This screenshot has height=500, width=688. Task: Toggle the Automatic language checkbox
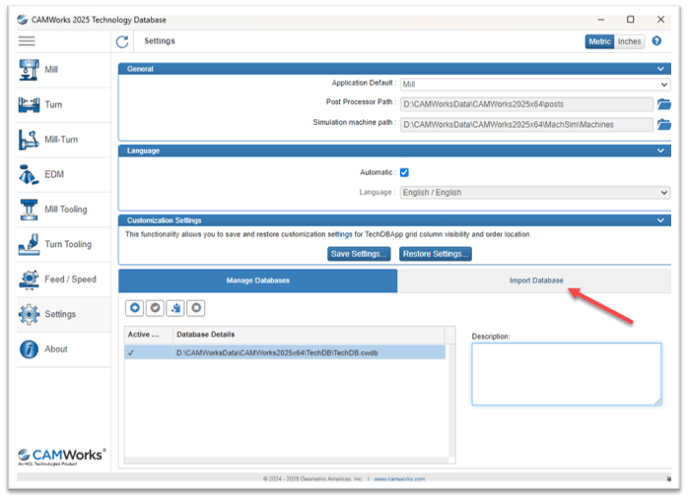(x=404, y=172)
